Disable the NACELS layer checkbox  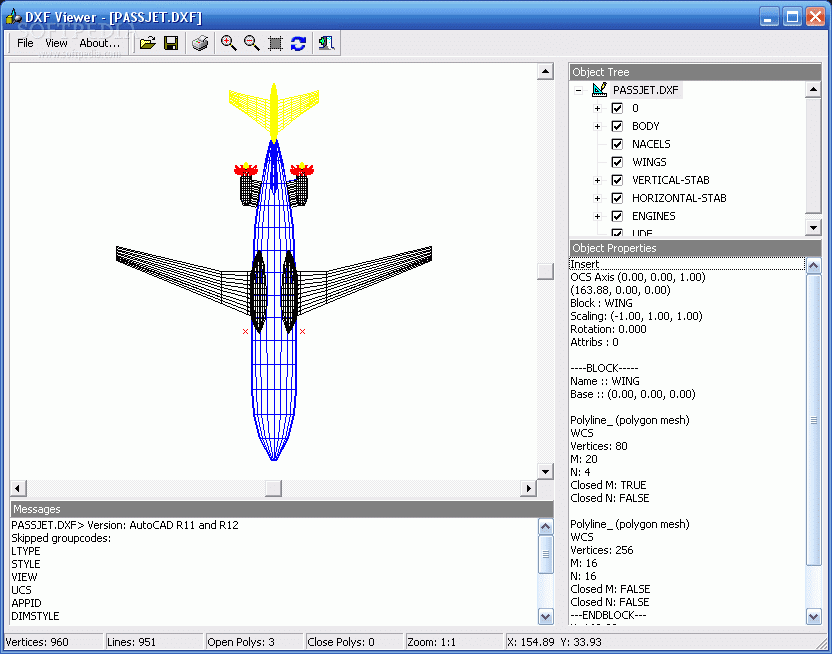point(617,144)
